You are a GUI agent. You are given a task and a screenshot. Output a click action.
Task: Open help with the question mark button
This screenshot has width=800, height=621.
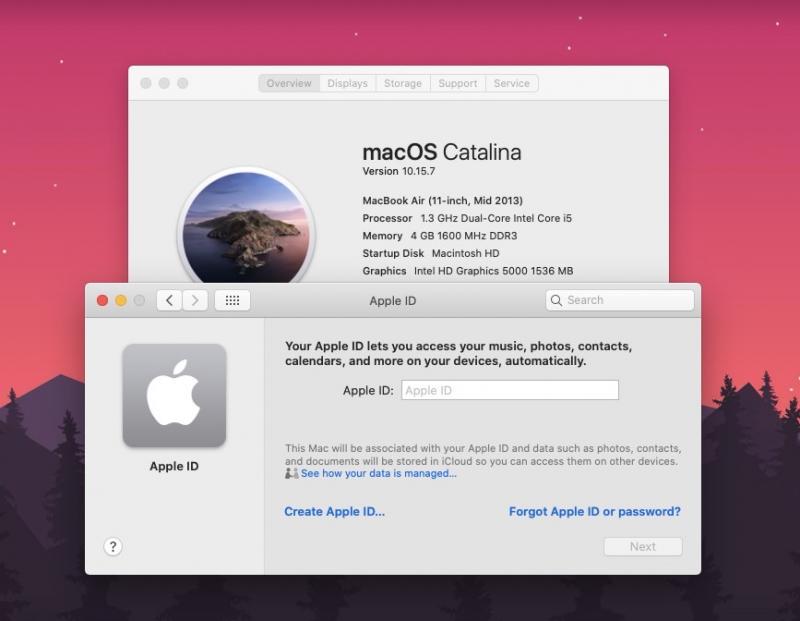coord(113,547)
